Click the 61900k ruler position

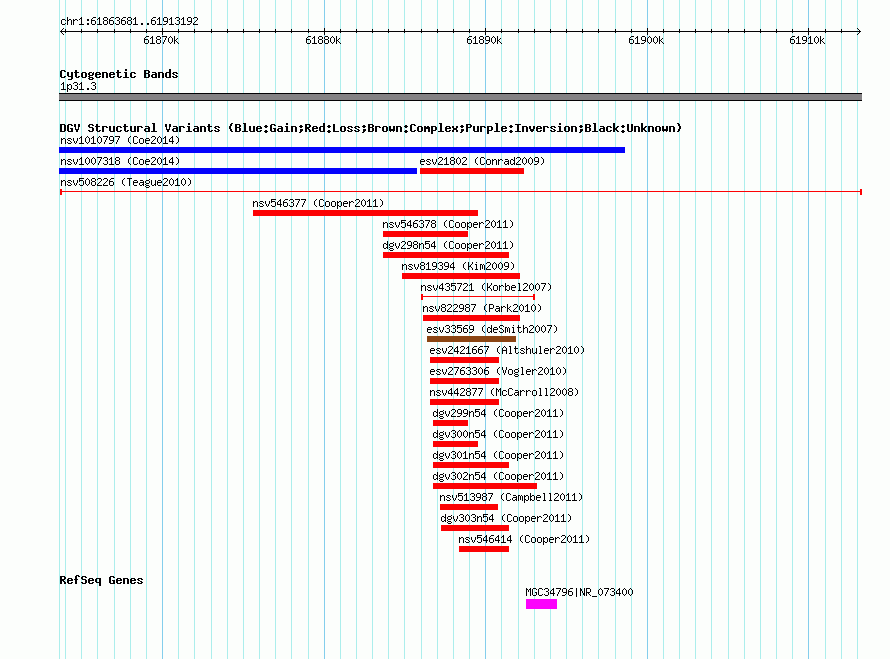646,40
